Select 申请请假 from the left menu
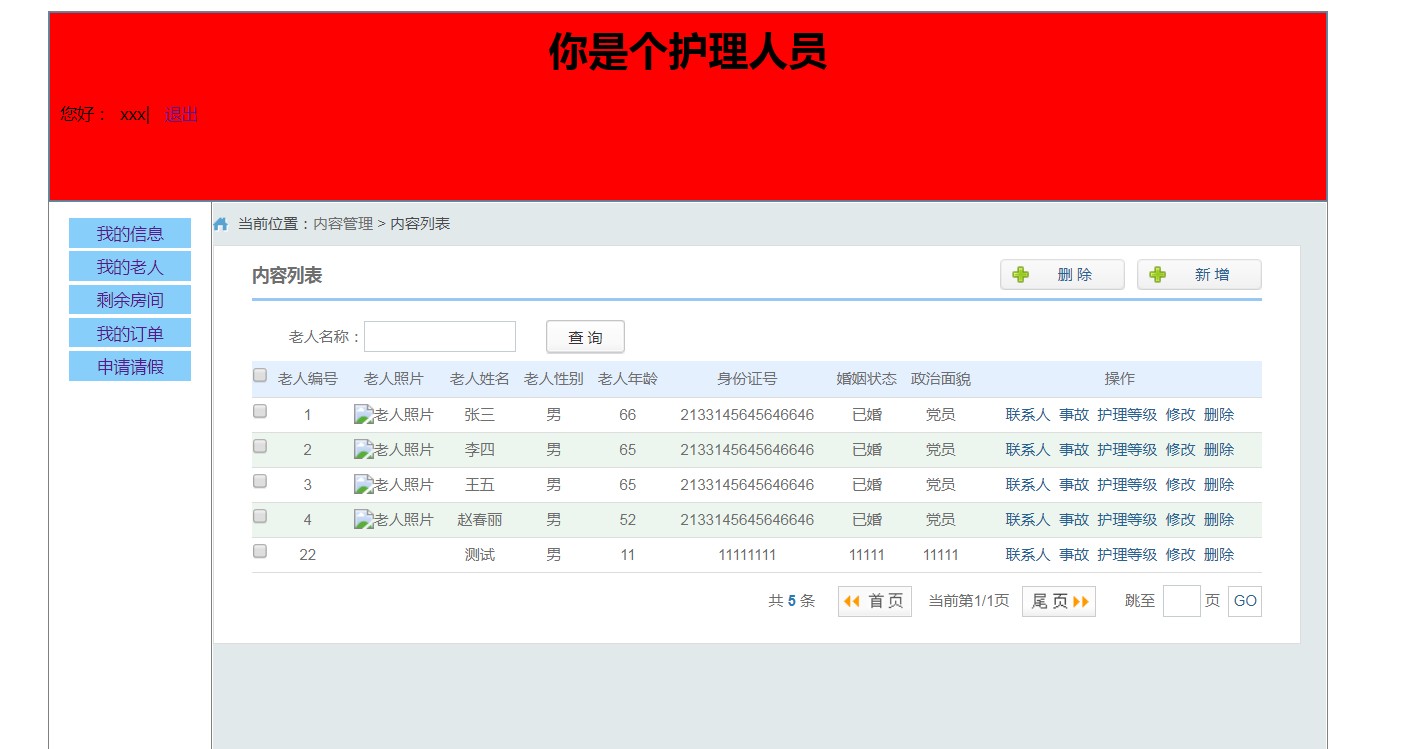This screenshot has width=1412, height=749. [130, 367]
